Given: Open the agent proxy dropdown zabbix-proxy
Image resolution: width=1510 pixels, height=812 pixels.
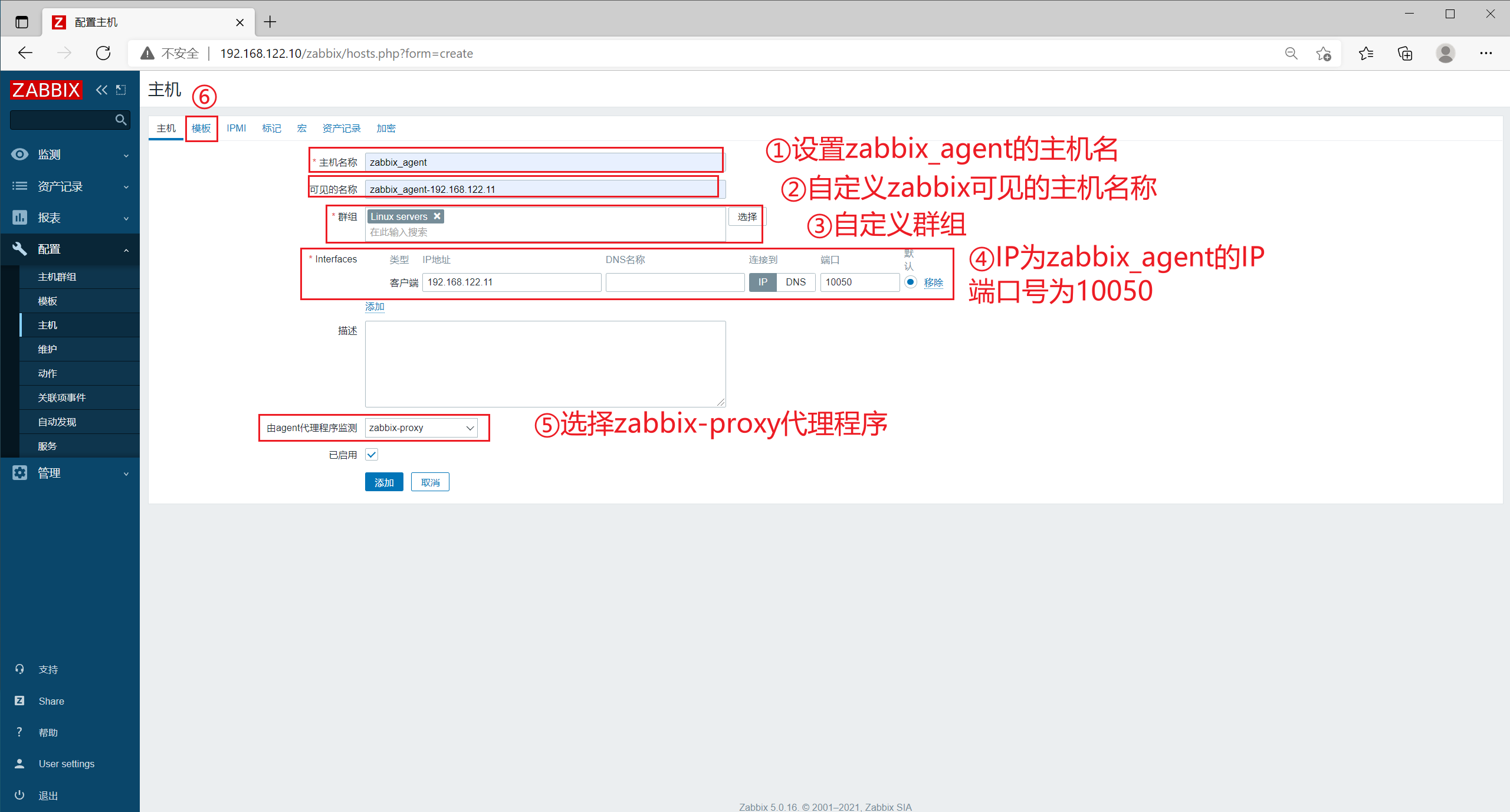Looking at the screenshot, I should click(421, 428).
